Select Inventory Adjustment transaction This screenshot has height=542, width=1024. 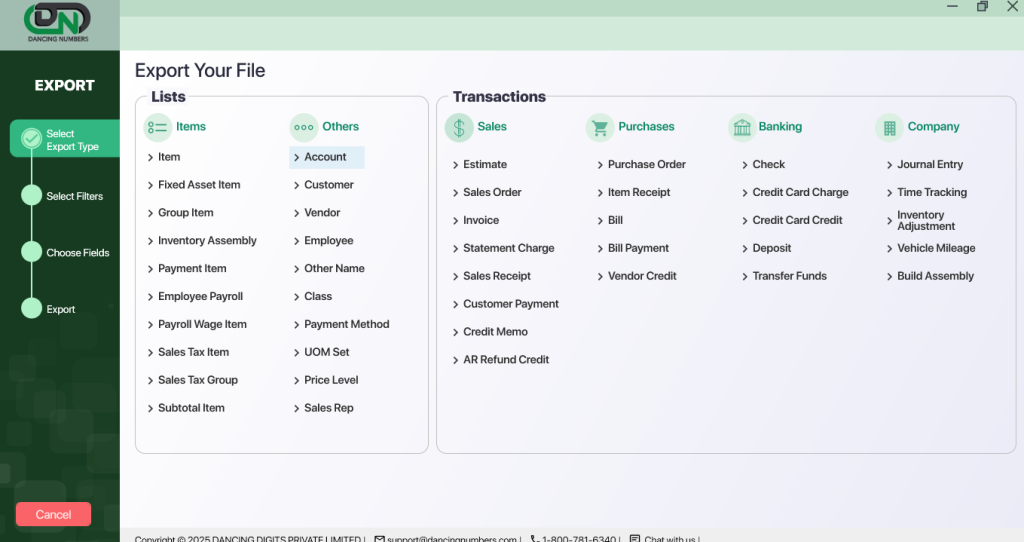[926, 221]
